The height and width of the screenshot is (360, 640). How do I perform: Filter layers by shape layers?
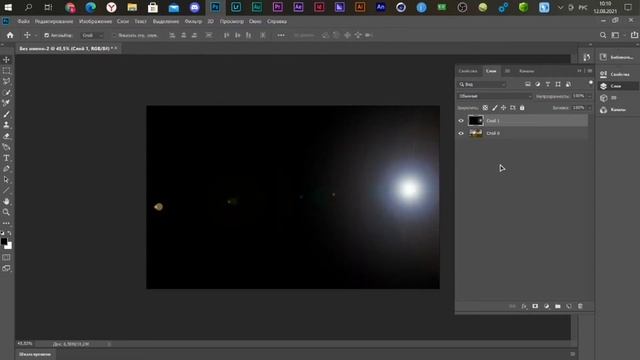tap(558, 84)
